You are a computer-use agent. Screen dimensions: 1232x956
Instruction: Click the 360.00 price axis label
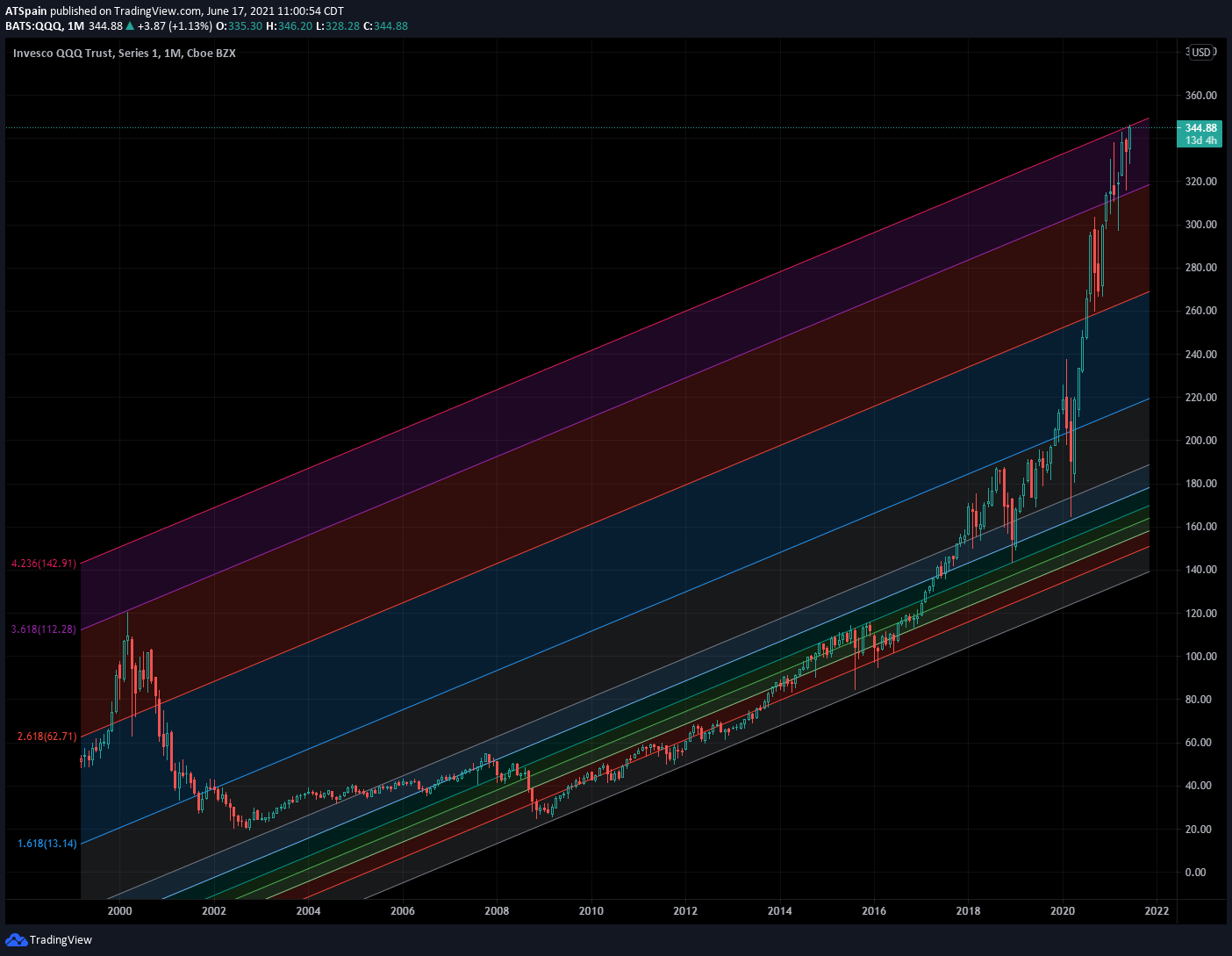coord(1200,96)
